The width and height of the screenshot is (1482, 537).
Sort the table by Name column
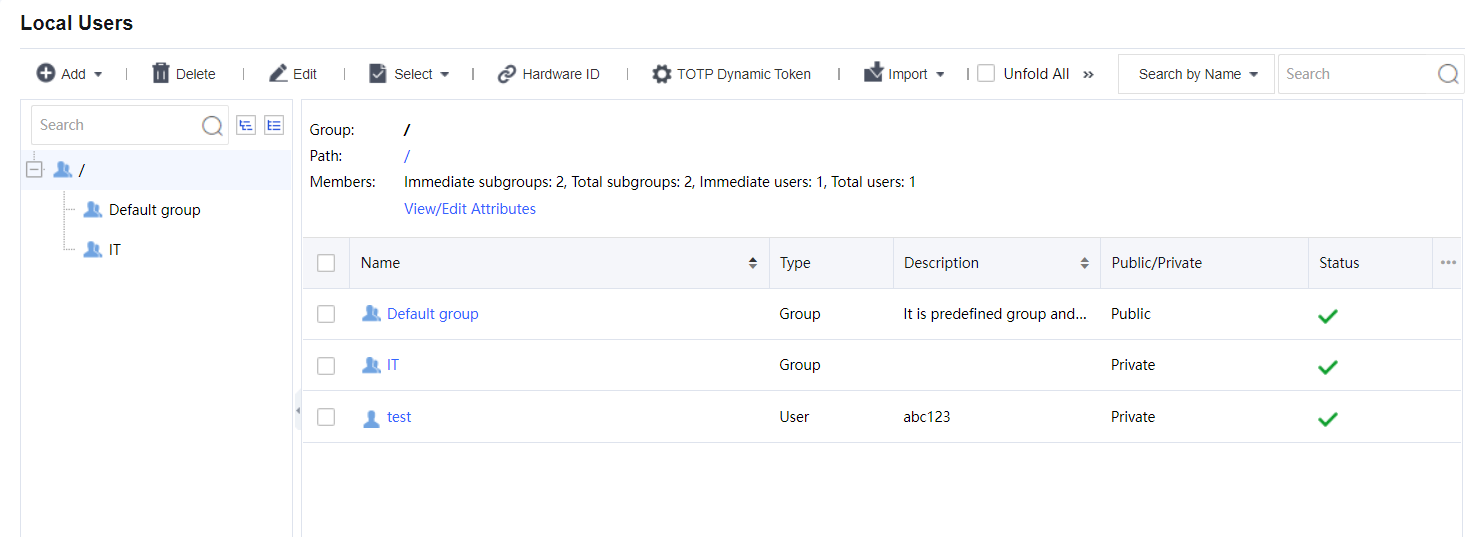[x=752, y=263]
